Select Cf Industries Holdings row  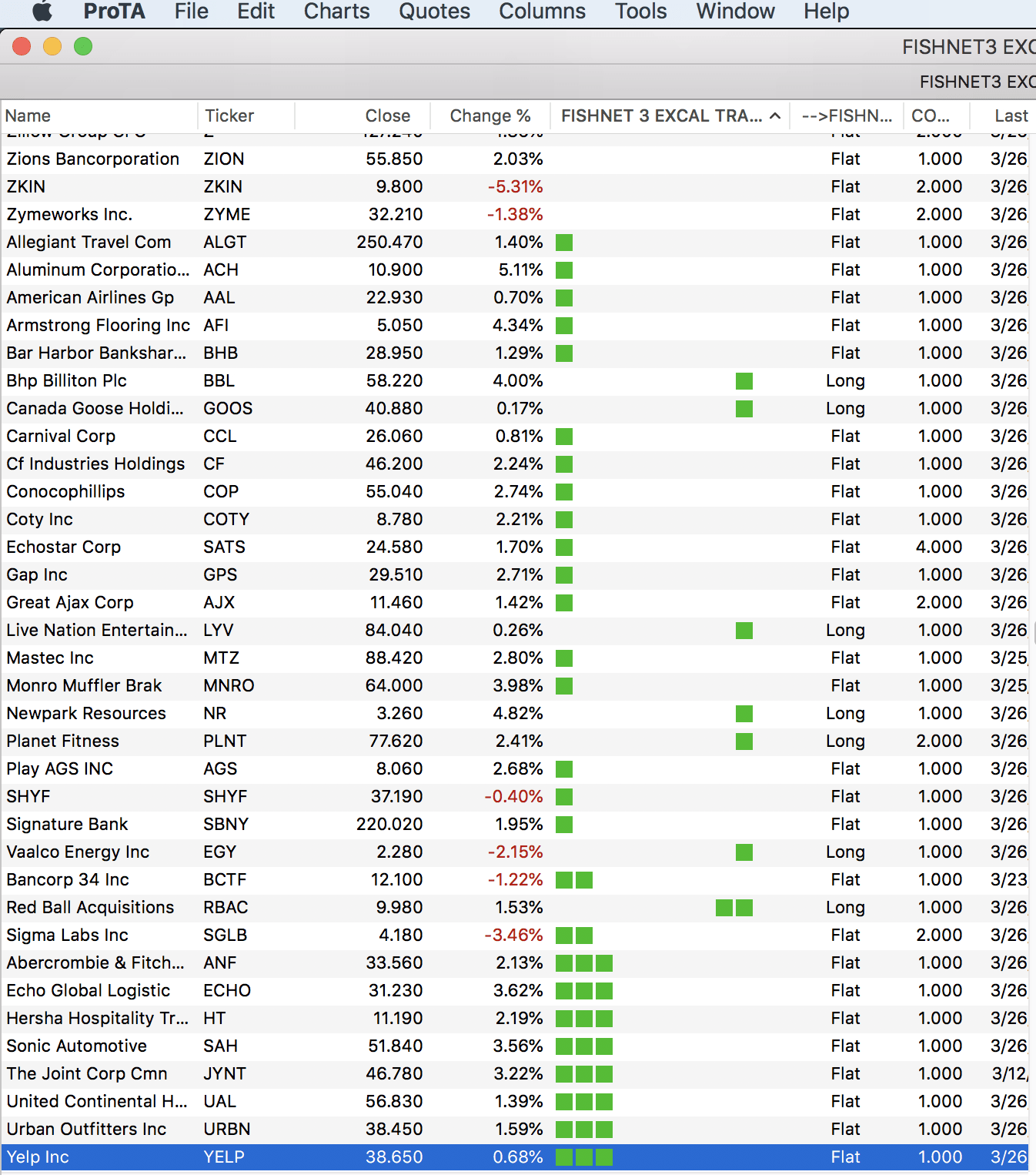coord(515,464)
